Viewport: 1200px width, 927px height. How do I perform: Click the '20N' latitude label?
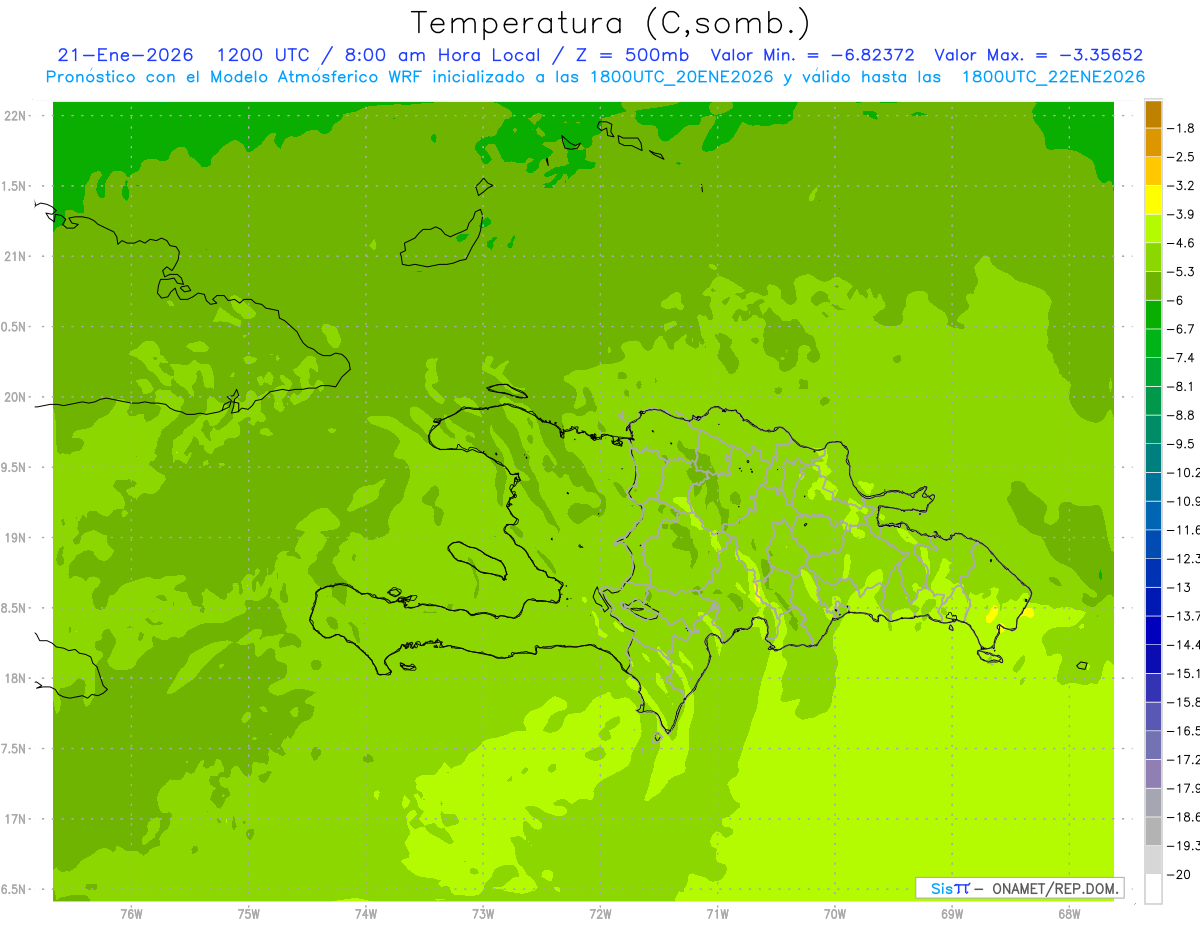click(x=15, y=397)
